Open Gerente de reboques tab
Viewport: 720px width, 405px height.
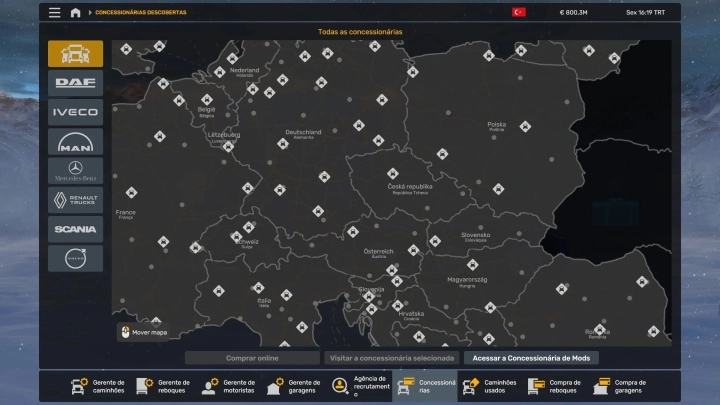point(163,386)
